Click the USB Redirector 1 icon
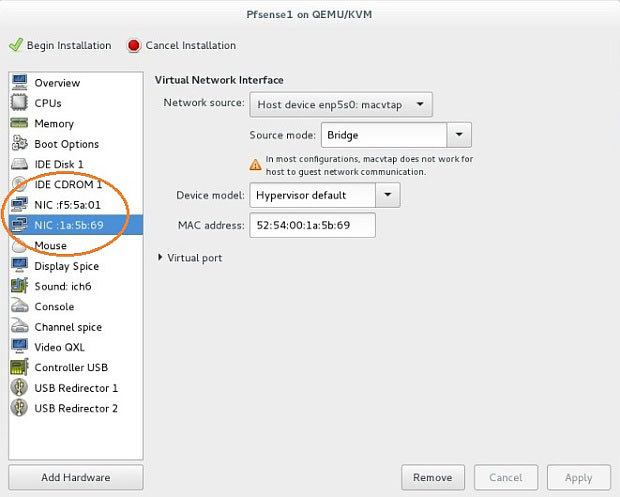Viewport: 620px width, 497px height. coord(19,388)
